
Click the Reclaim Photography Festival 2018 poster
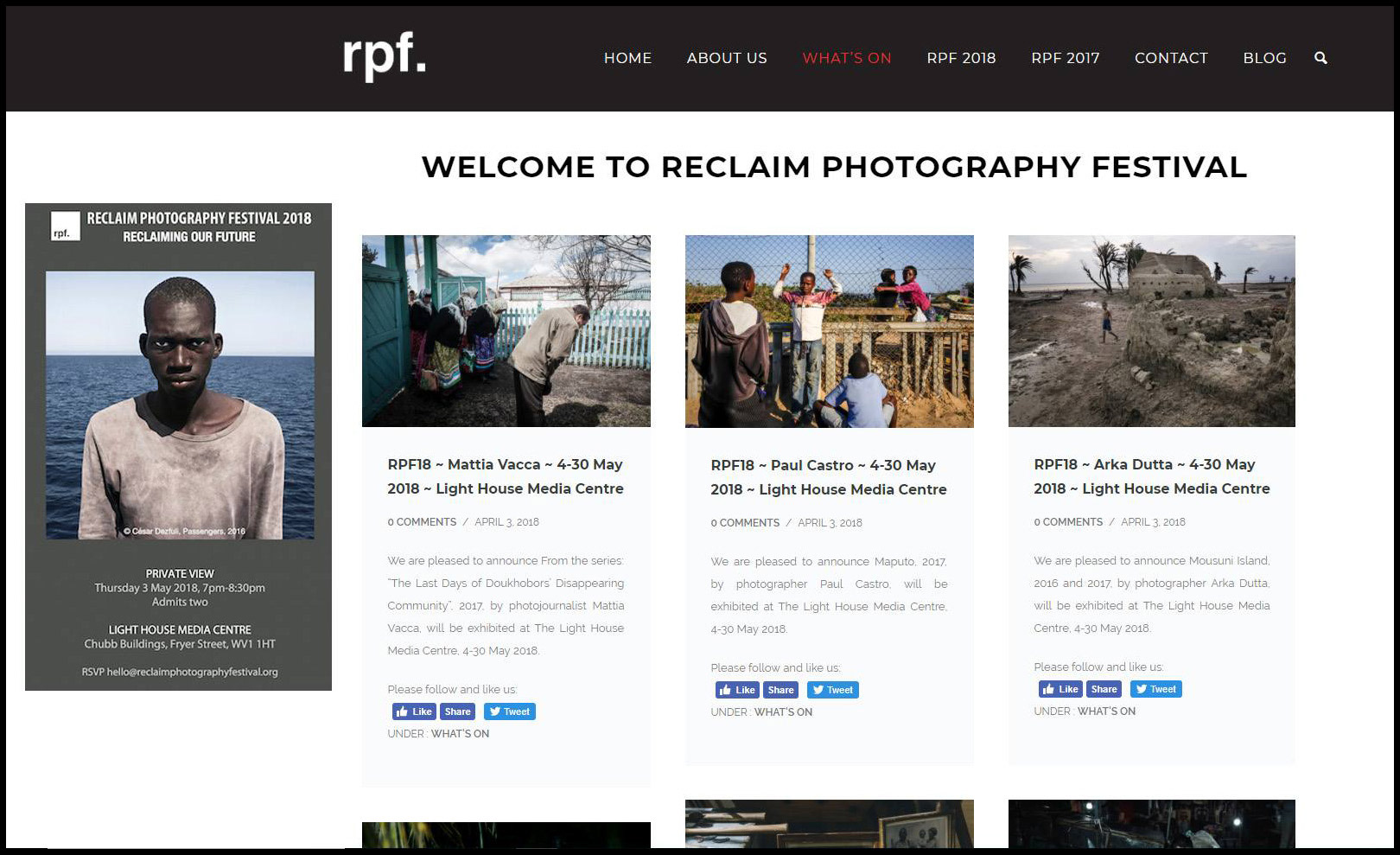click(178, 447)
